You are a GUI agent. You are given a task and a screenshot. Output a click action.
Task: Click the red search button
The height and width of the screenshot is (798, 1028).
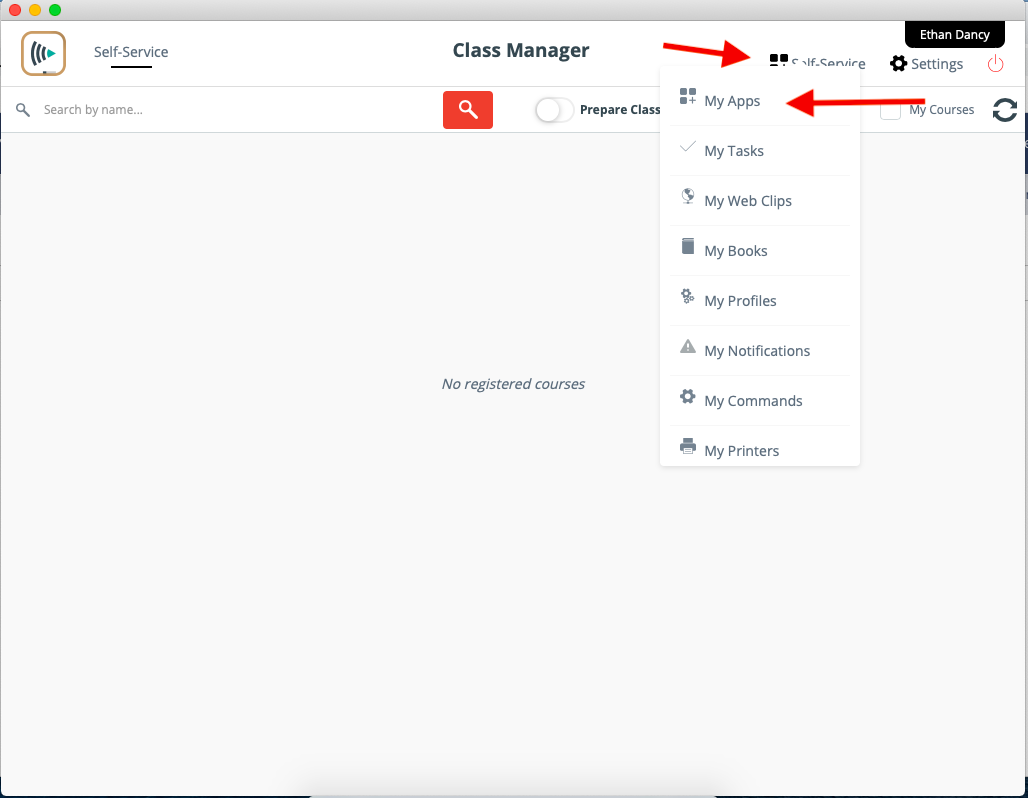(467, 110)
